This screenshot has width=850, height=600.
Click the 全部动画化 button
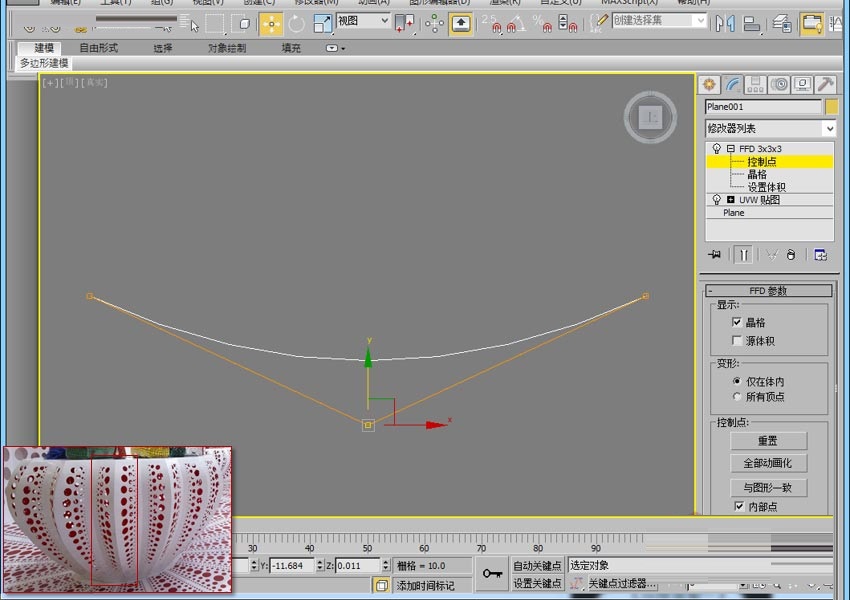[x=768, y=463]
